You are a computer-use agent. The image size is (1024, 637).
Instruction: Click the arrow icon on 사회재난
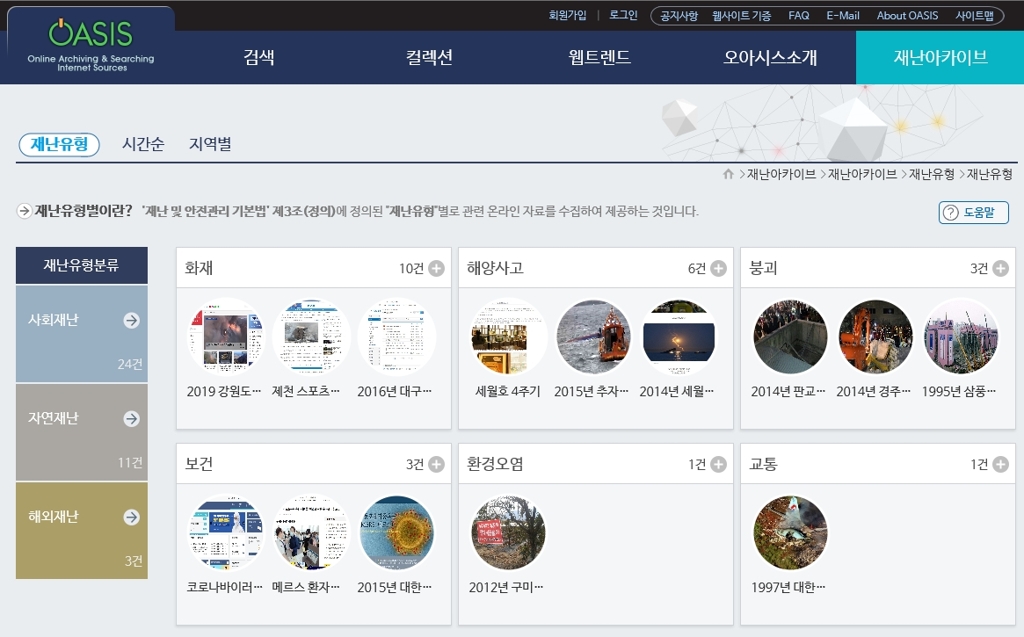(x=131, y=320)
